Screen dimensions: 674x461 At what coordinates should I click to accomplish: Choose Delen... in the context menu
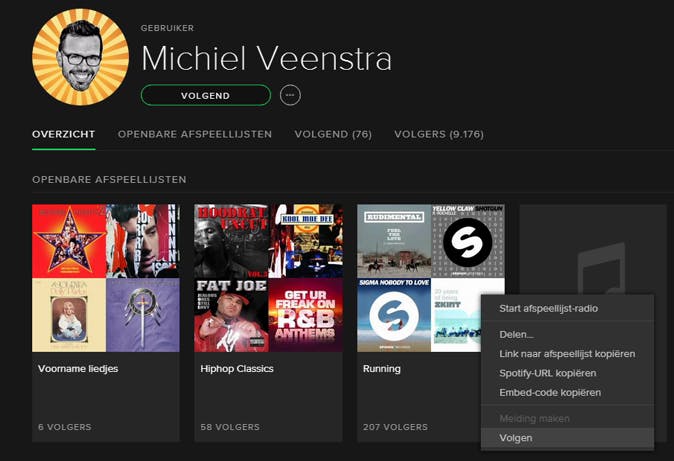click(x=567, y=334)
